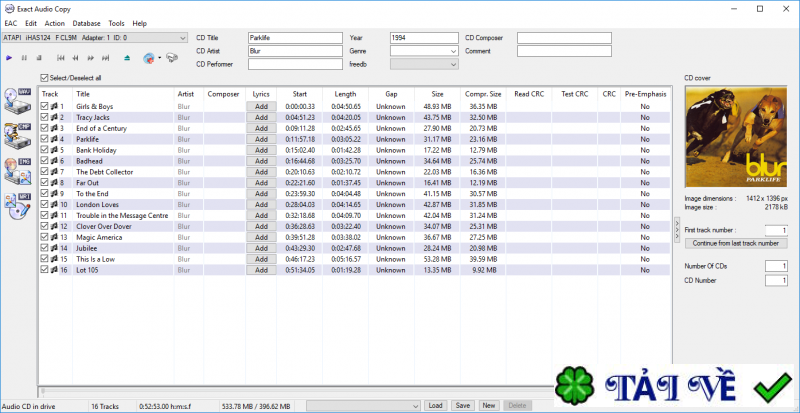The height and width of the screenshot is (413, 800).
Task: Open the Database menu
Action: 86,23
